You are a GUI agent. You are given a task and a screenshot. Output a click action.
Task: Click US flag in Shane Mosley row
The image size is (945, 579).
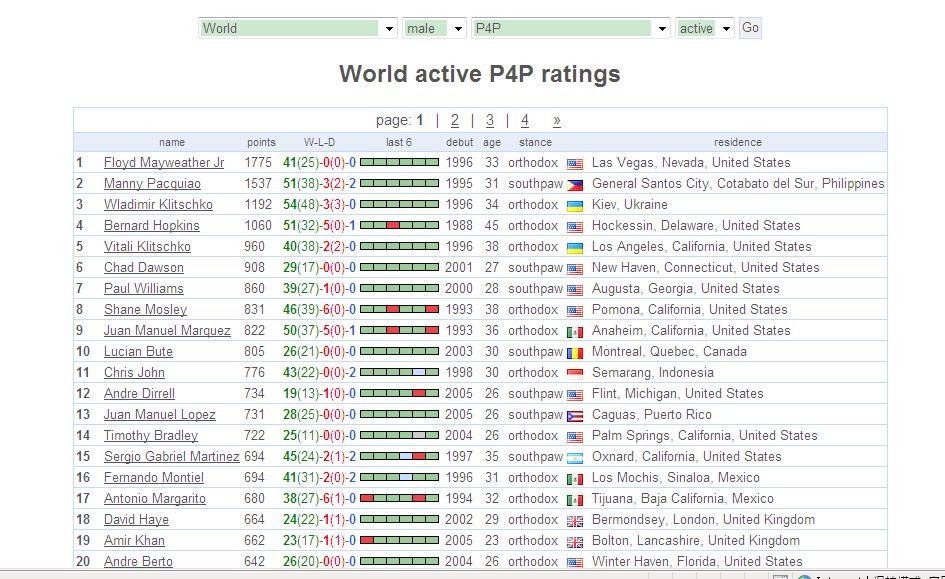(x=575, y=311)
